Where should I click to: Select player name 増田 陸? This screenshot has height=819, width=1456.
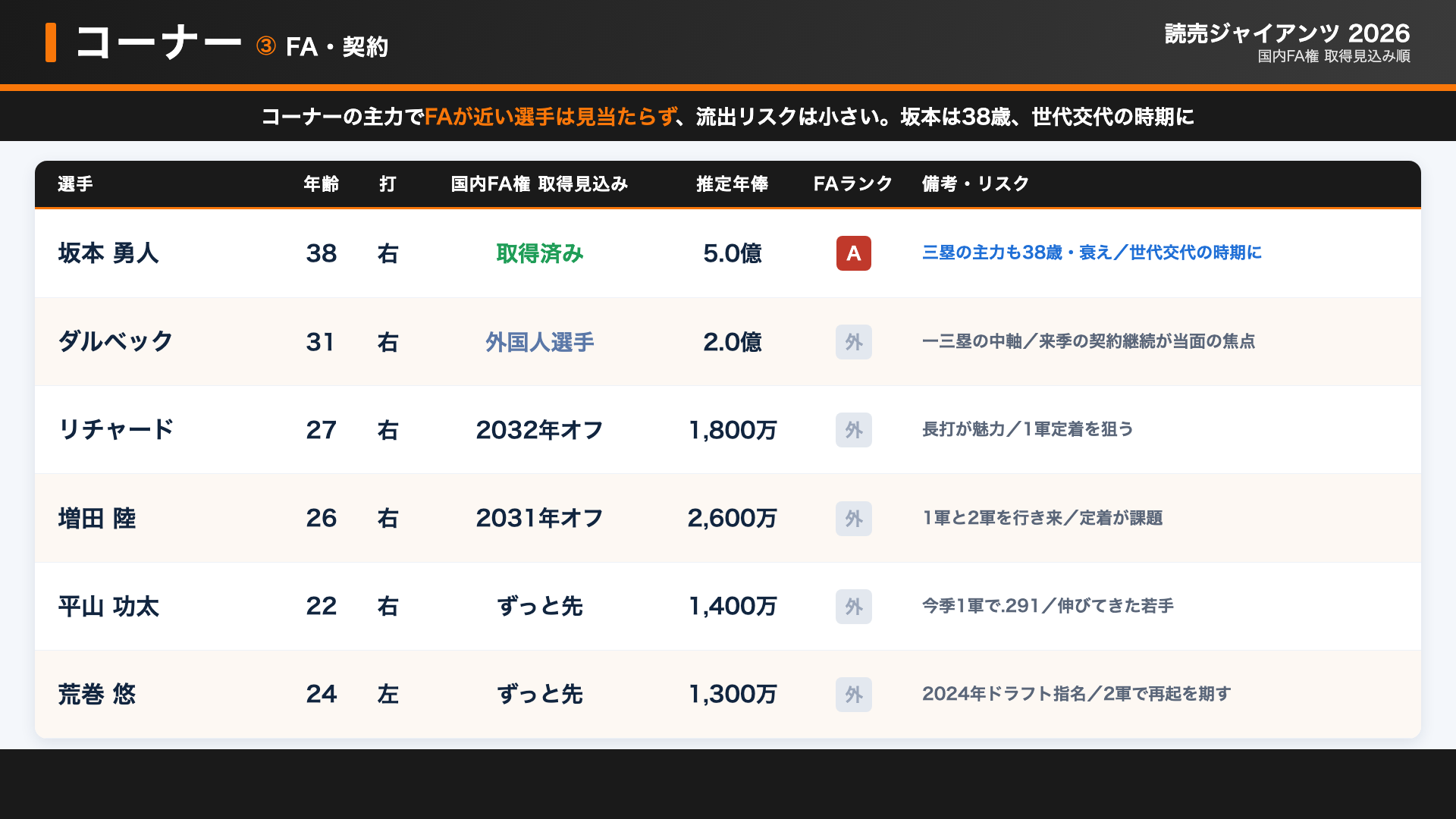coord(97,519)
